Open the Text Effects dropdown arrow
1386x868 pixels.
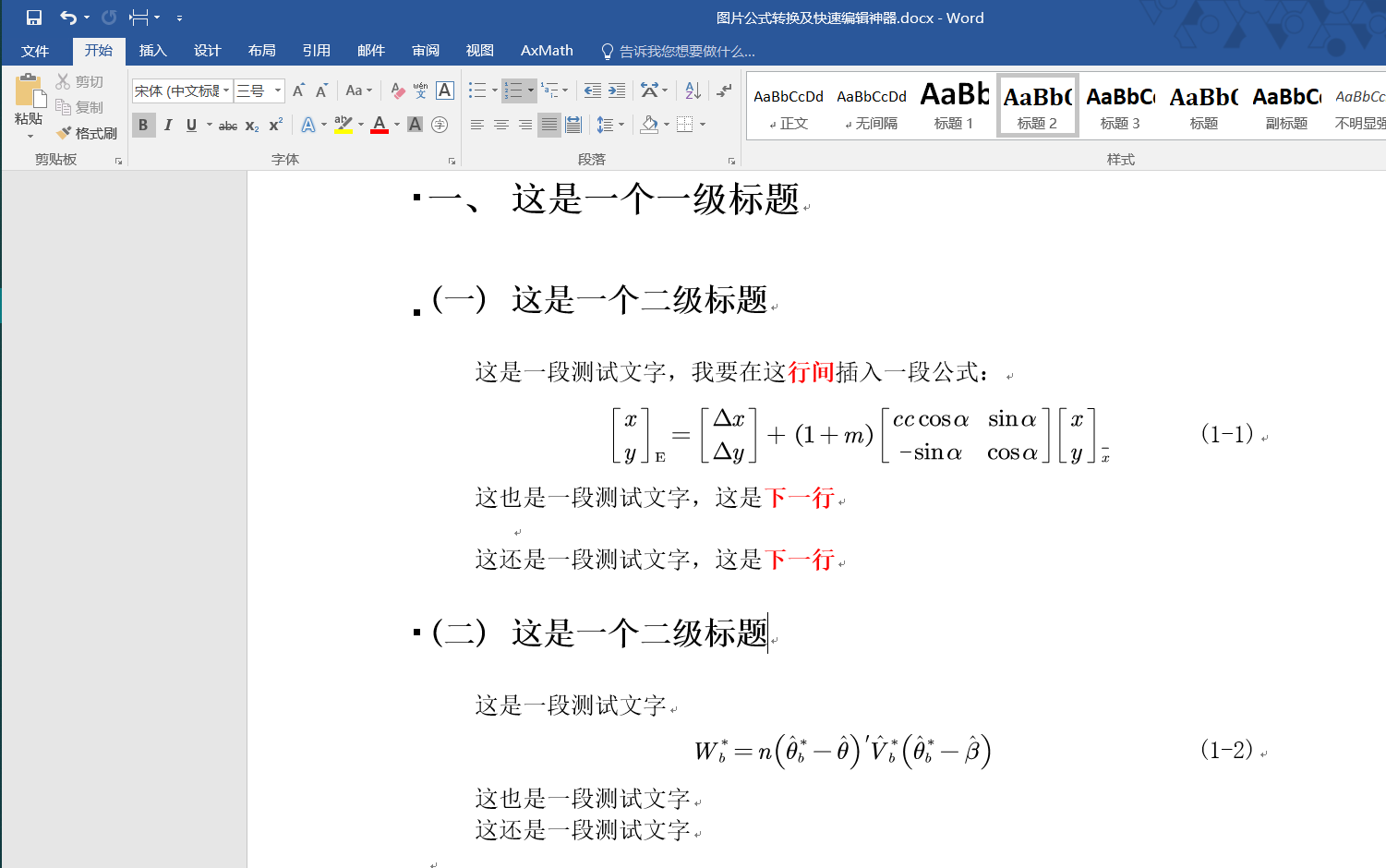pyautogui.click(x=324, y=125)
